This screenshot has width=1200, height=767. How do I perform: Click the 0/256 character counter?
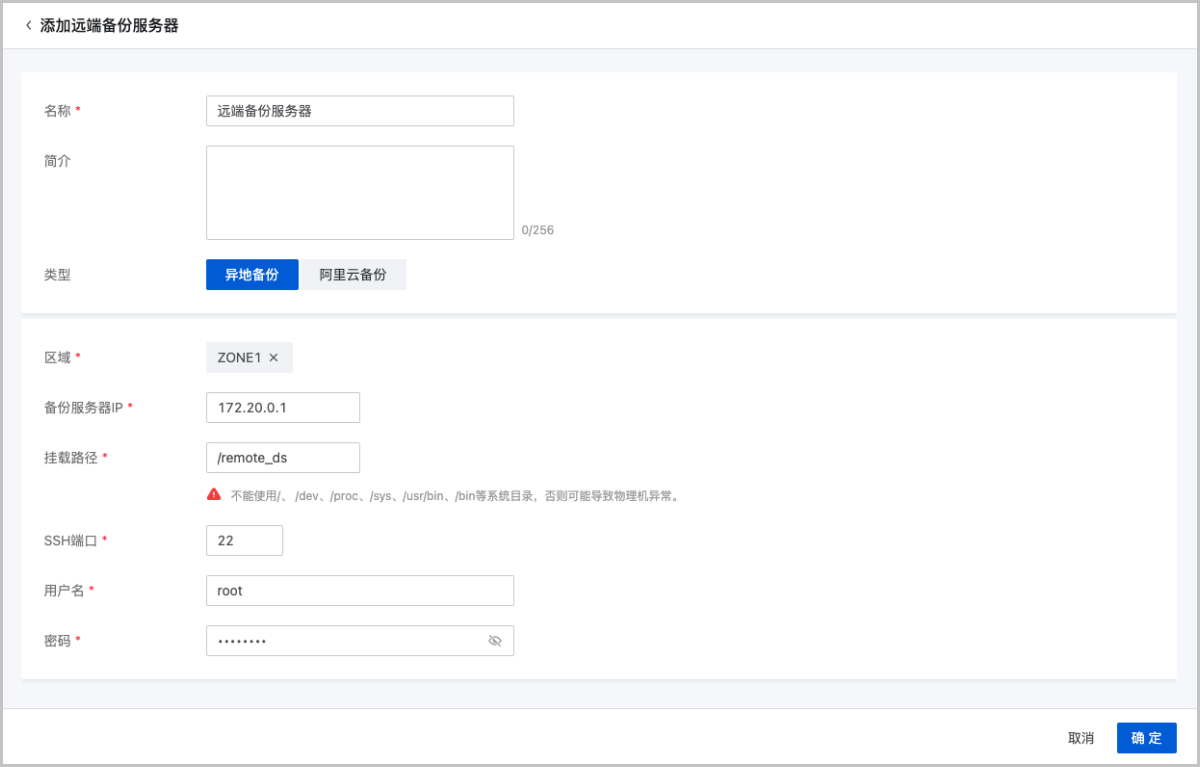537,230
